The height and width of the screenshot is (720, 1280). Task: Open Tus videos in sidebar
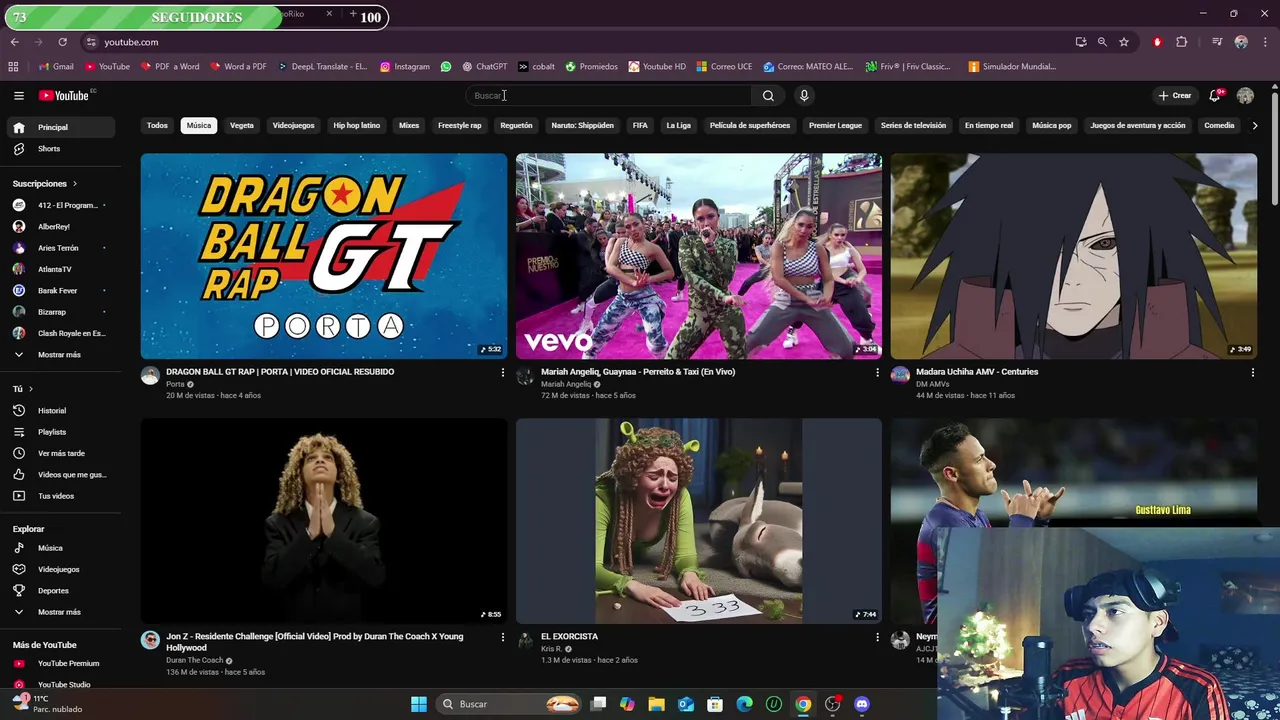click(x=60, y=495)
